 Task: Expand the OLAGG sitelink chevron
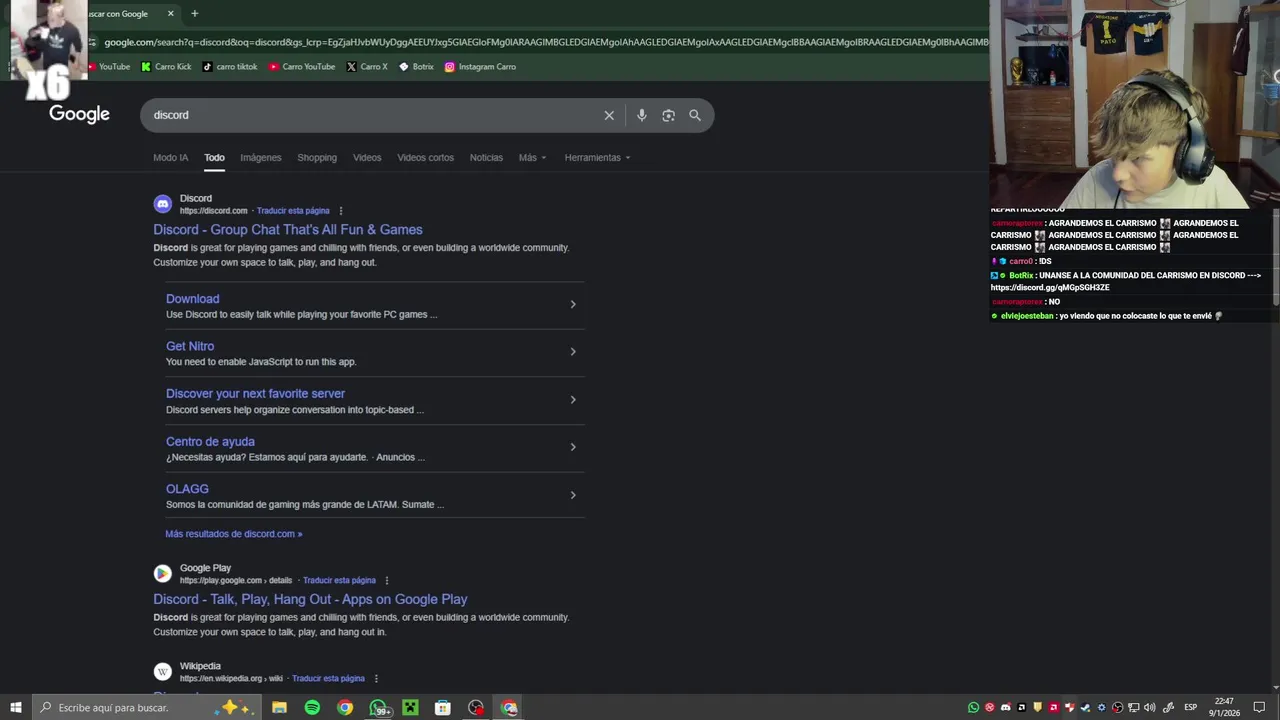pos(573,495)
